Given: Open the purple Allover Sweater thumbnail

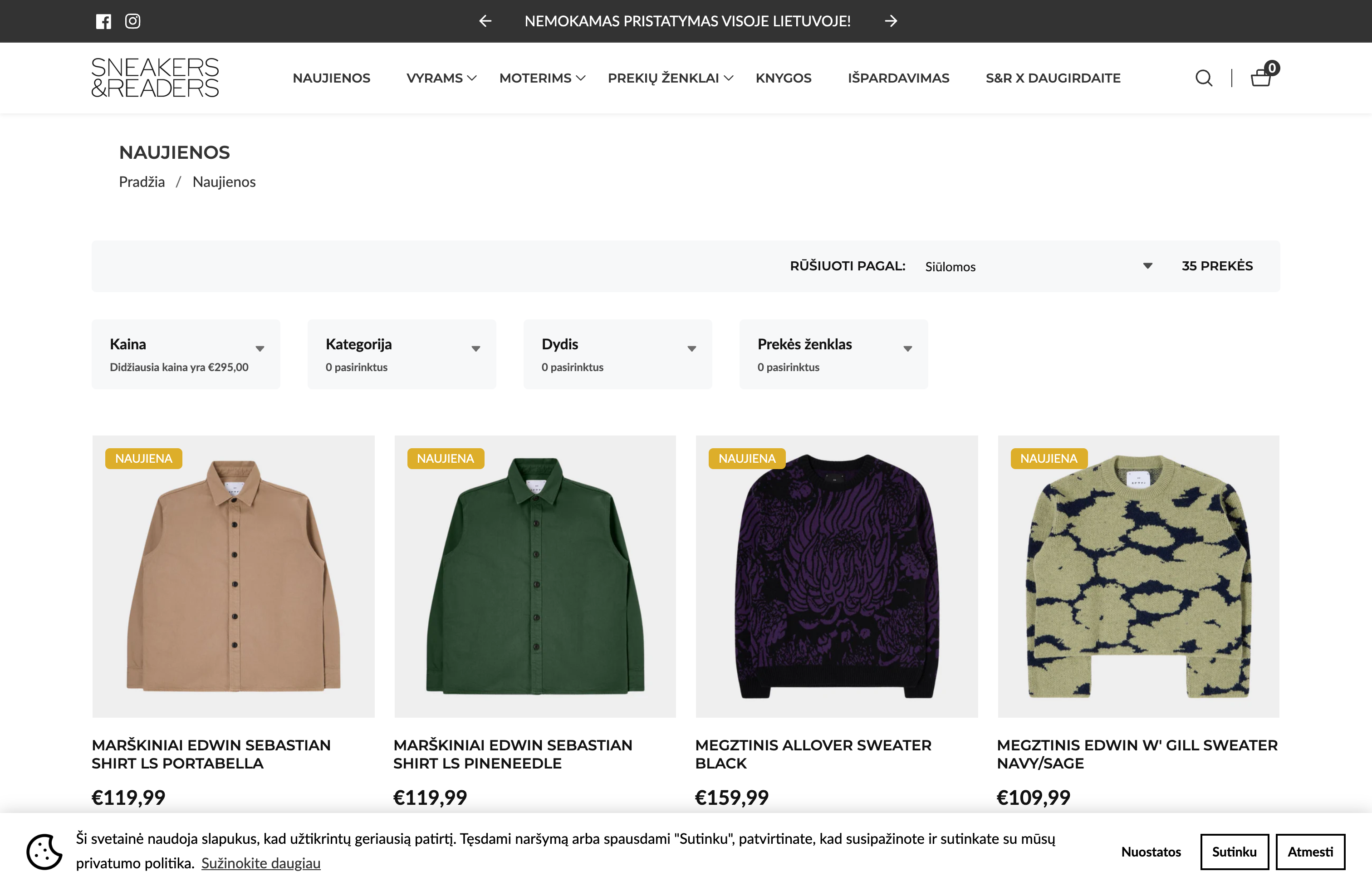Looking at the screenshot, I should [836, 576].
